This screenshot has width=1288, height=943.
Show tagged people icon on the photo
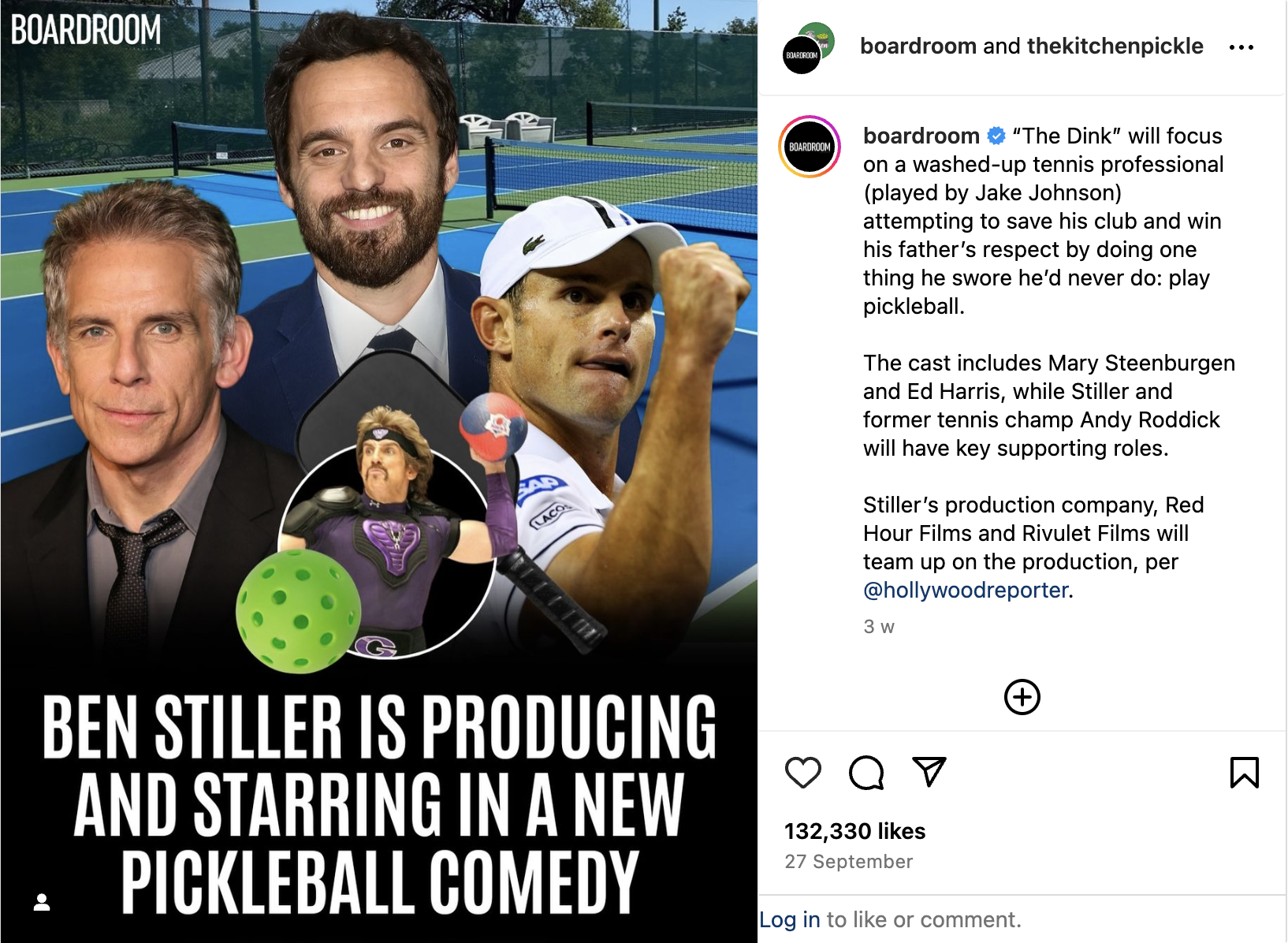click(x=42, y=902)
